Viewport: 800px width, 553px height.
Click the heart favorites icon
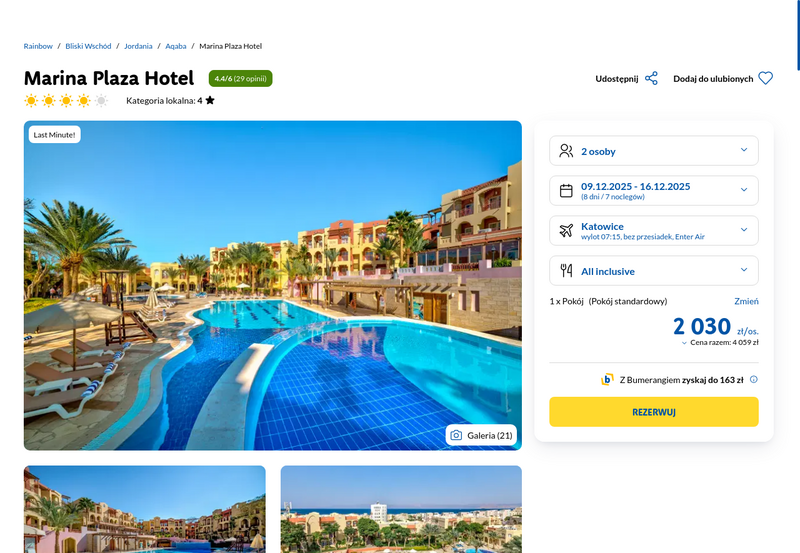(x=765, y=79)
